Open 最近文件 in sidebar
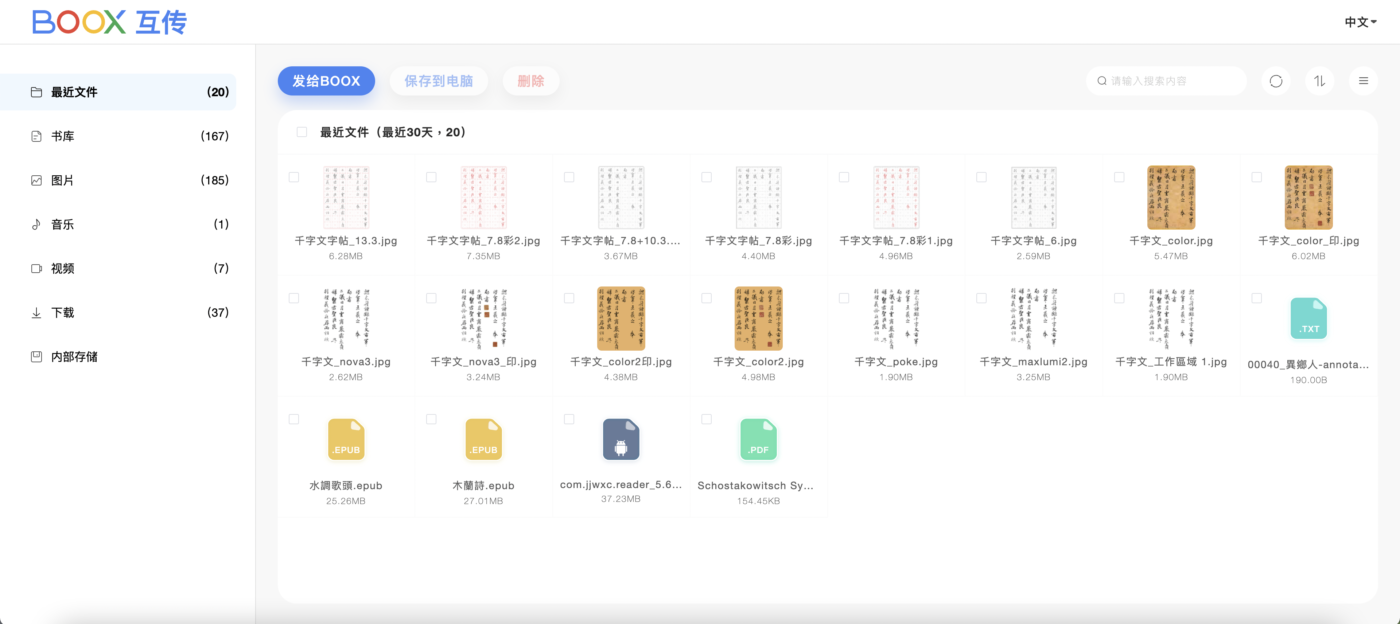 point(118,92)
